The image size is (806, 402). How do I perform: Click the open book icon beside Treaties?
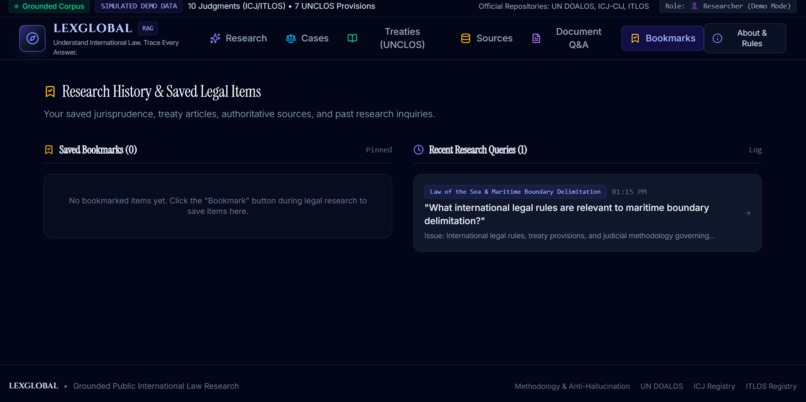pos(352,38)
